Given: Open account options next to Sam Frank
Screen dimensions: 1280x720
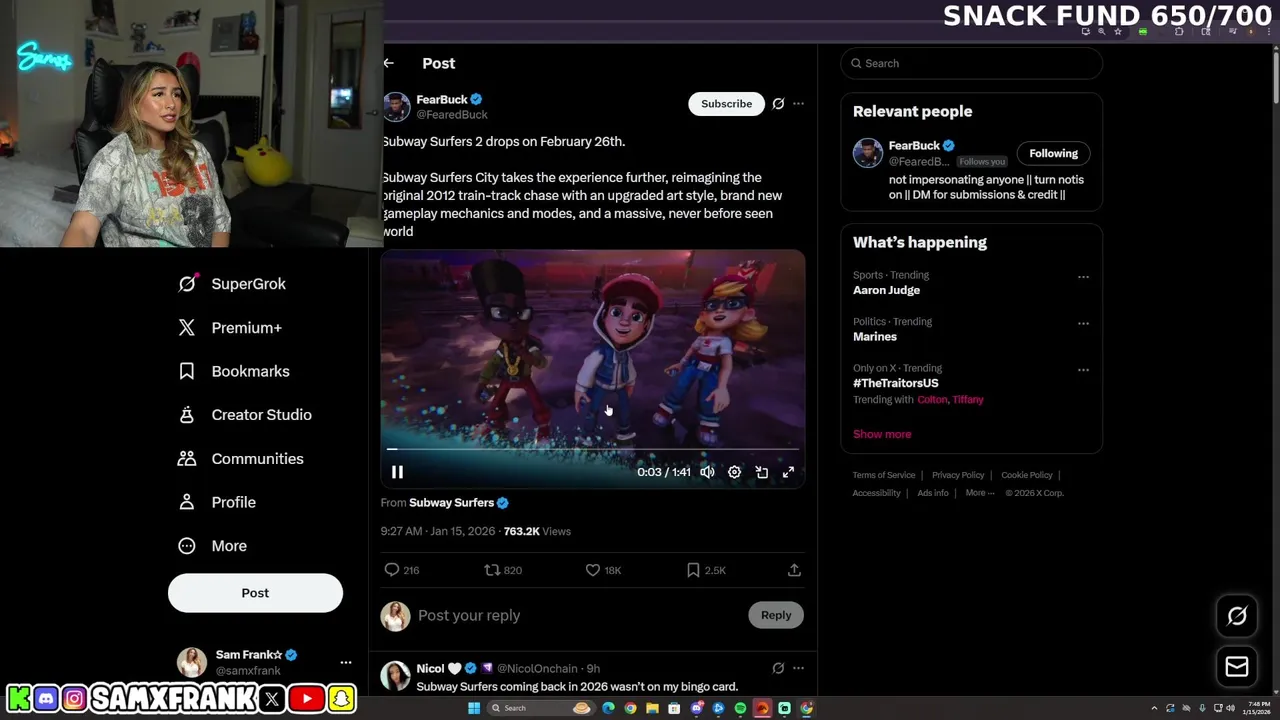Looking at the screenshot, I should coord(346,662).
